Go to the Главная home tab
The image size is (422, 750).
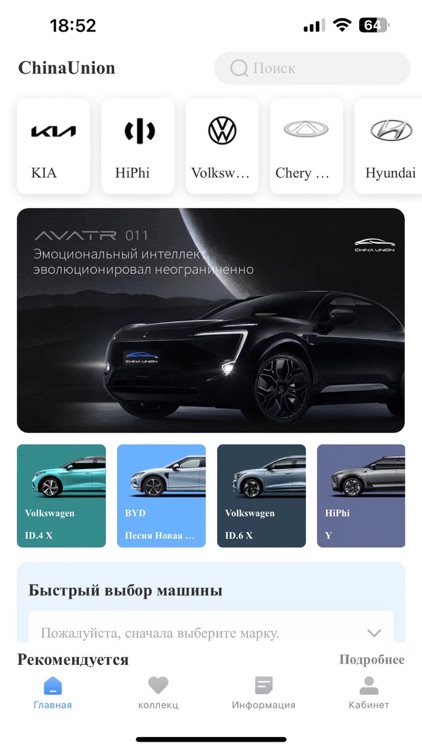coord(53,692)
